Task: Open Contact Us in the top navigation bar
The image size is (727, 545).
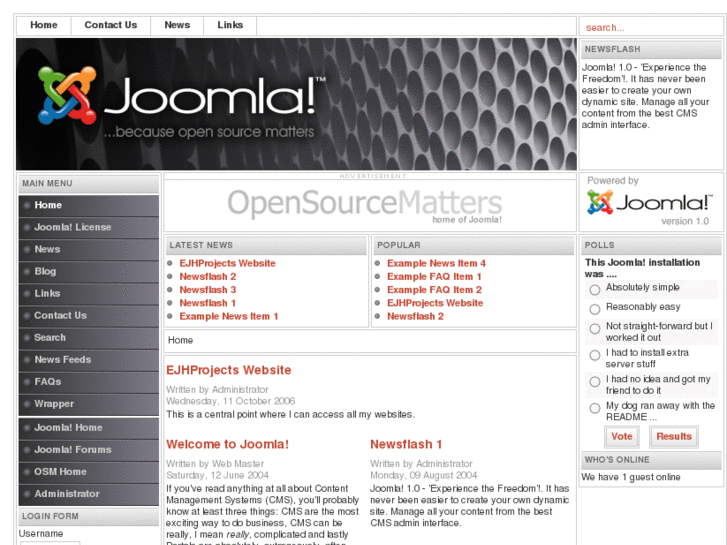Action: 111,26
